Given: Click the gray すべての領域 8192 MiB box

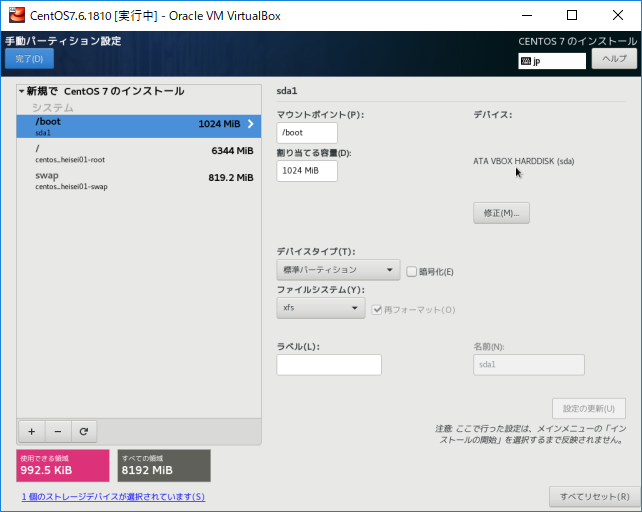Looking at the screenshot, I should tap(164, 465).
